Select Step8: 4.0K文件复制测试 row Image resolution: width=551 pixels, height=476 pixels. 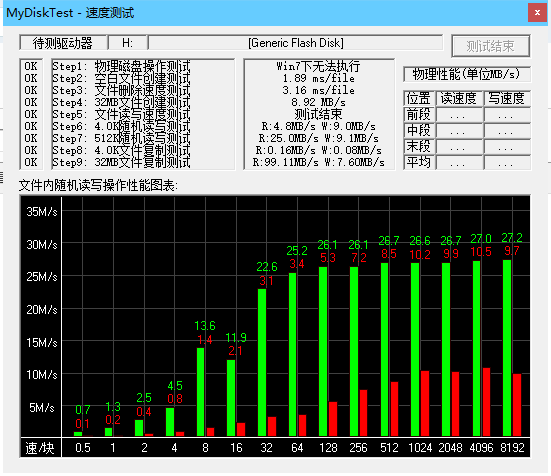coord(122,150)
